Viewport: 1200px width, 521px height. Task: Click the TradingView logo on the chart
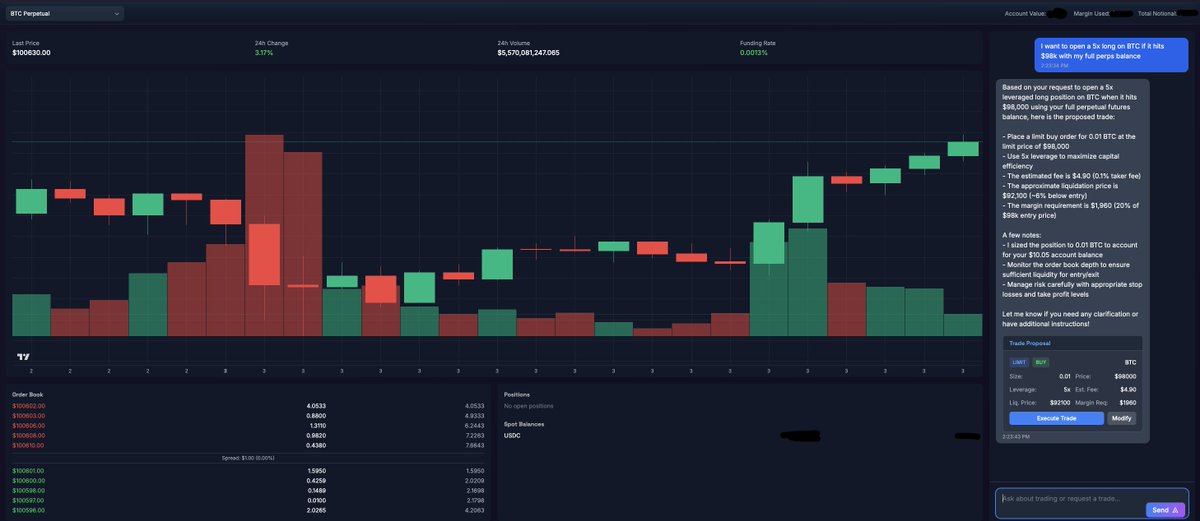[x=23, y=356]
